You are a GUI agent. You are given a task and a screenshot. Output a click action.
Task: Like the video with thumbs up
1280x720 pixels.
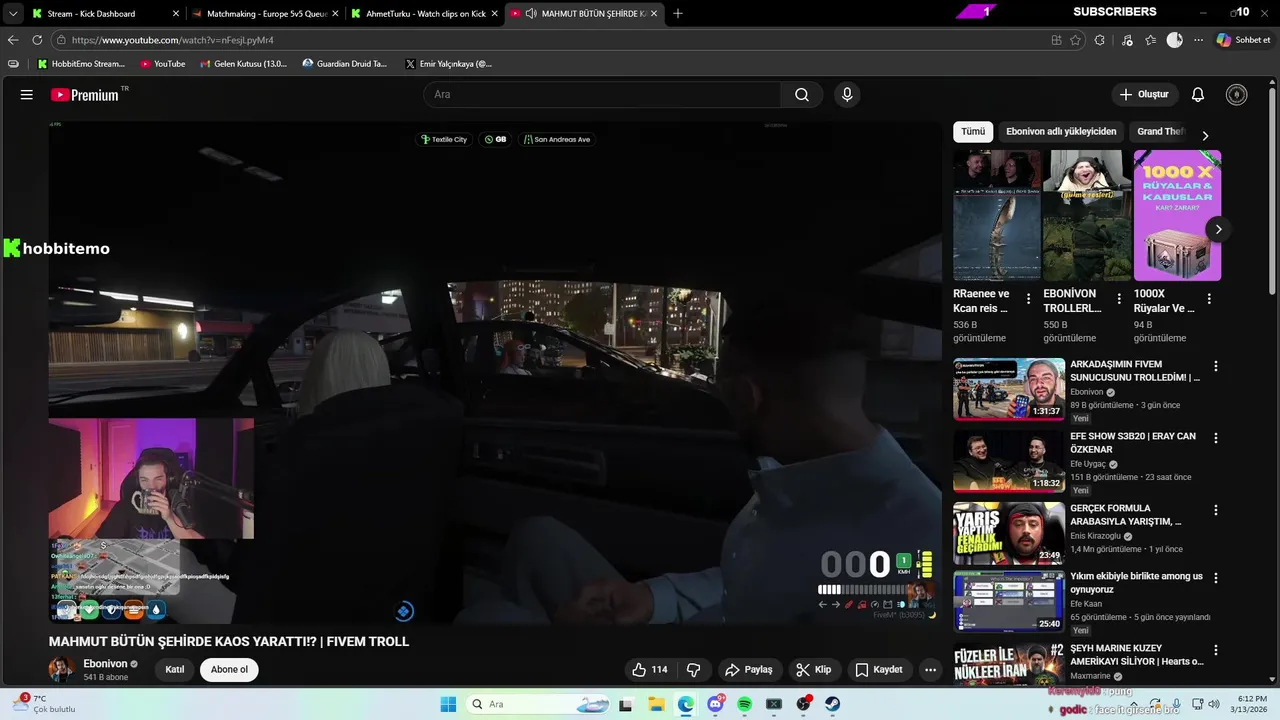(650, 670)
